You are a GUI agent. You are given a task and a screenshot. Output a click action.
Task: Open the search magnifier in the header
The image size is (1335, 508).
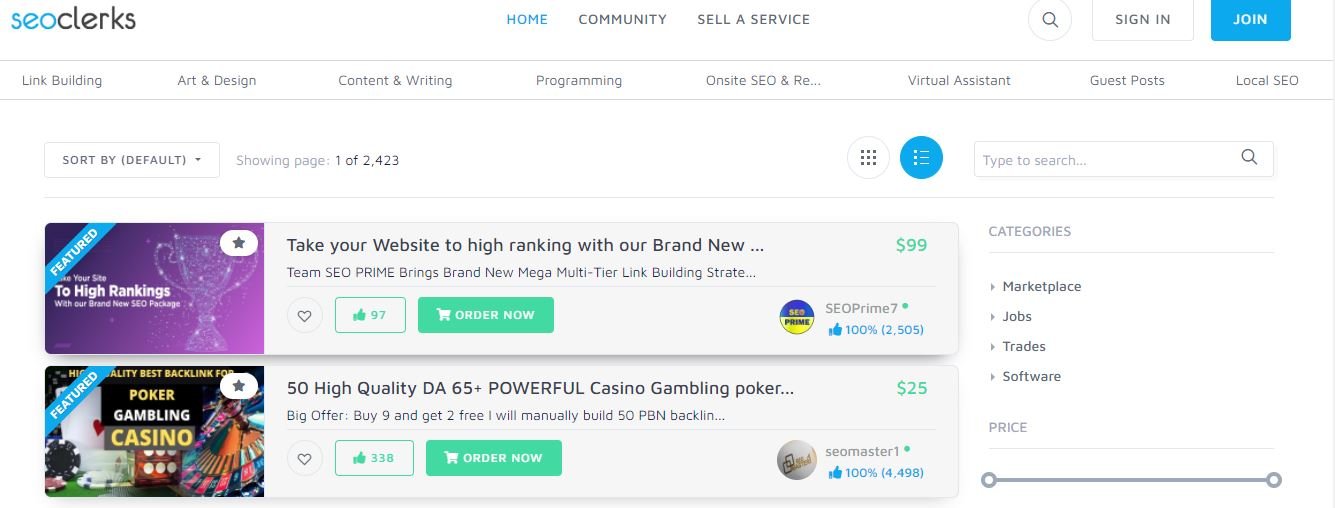(1049, 19)
